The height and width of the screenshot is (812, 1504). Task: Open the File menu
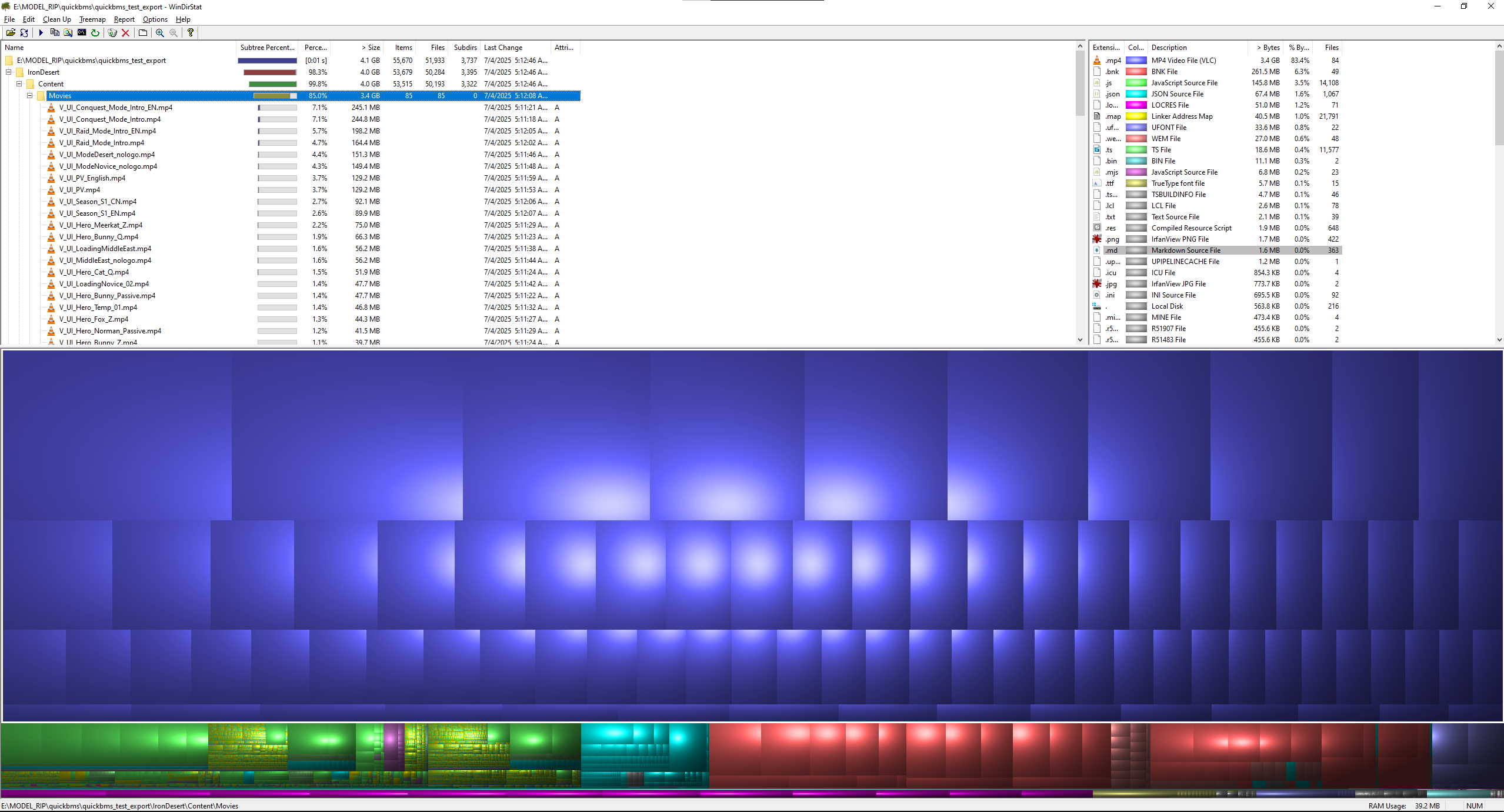click(9, 19)
